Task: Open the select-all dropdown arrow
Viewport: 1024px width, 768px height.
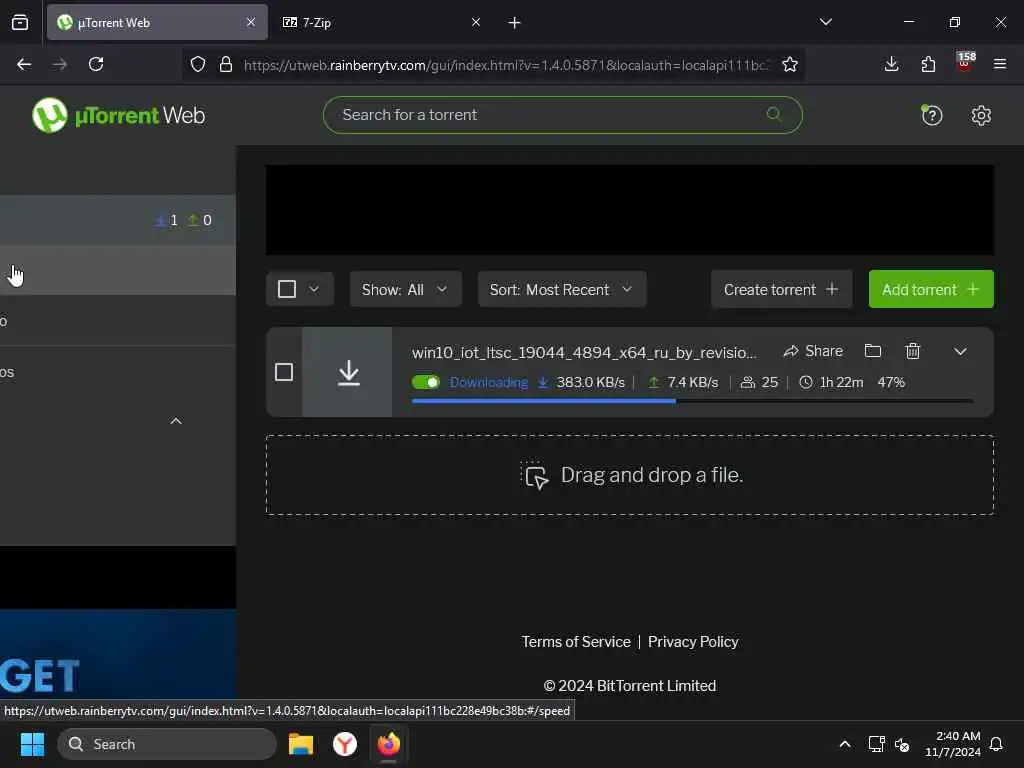Action: tap(313, 289)
